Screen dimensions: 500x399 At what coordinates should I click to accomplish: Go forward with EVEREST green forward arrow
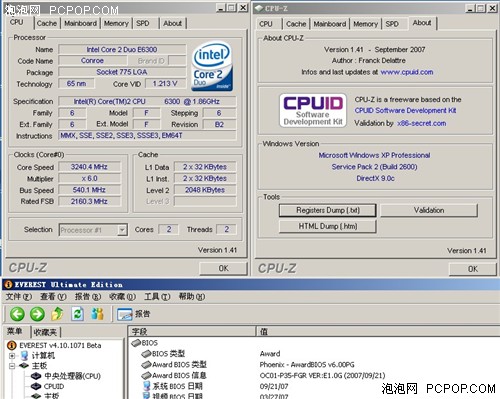tap(37, 314)
